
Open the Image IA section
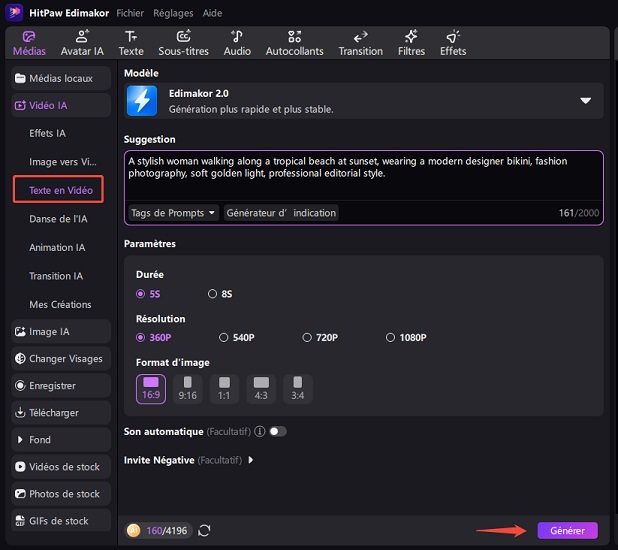tap(61, 332)
